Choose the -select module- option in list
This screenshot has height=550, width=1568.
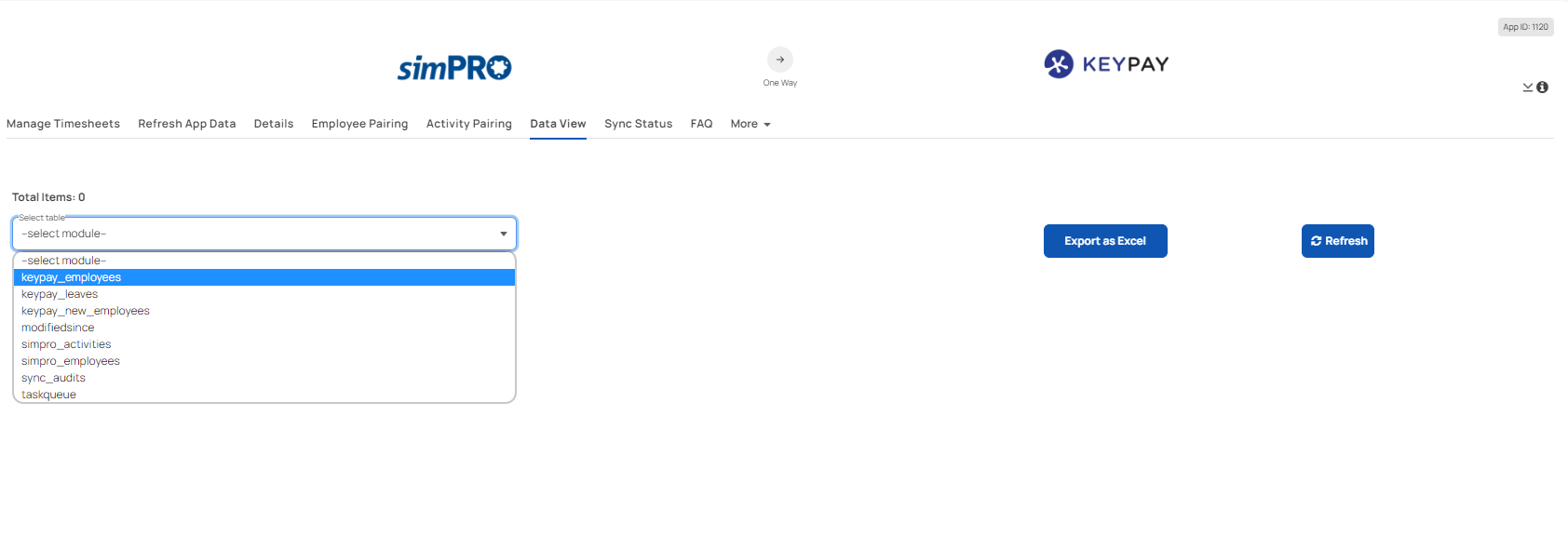(264, 261)
